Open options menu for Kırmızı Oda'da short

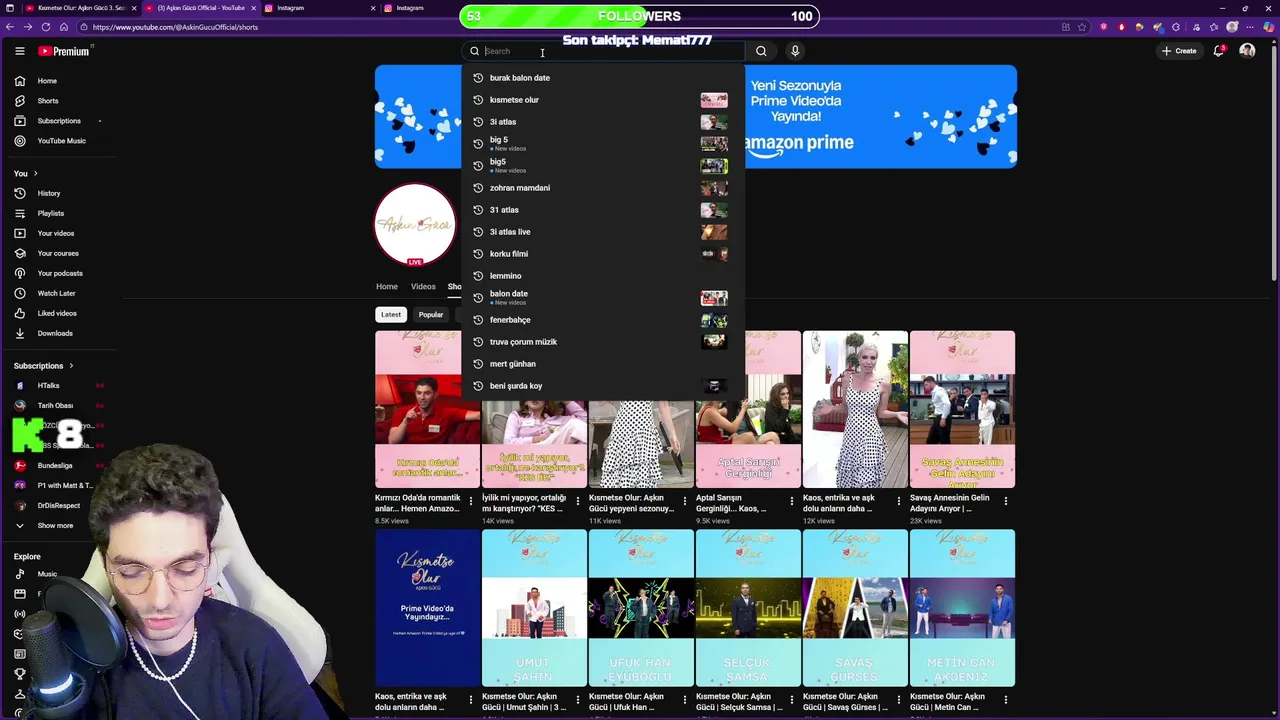point(471,500)
